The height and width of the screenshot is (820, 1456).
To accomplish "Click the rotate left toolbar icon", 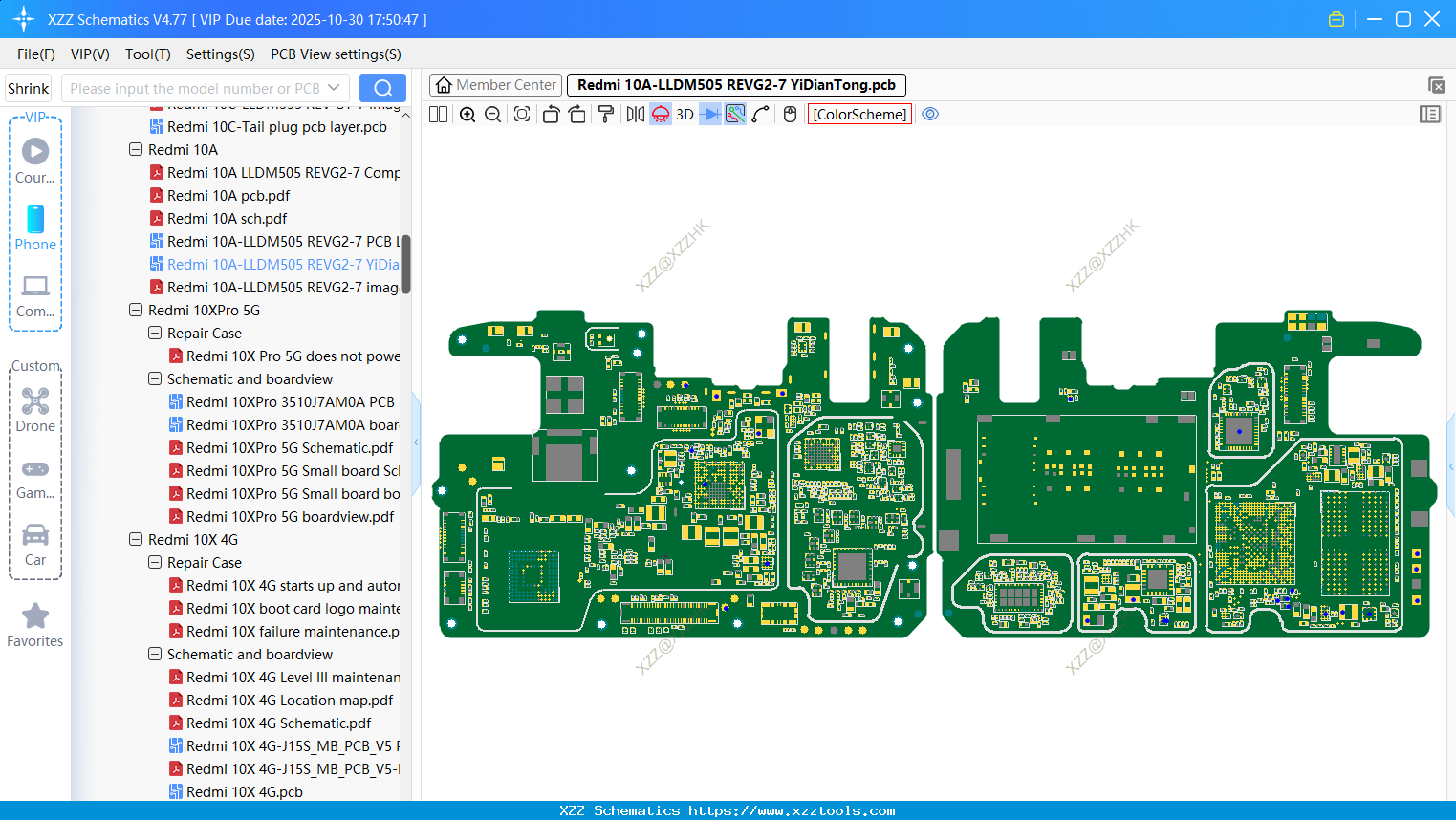I will point(551,114).
